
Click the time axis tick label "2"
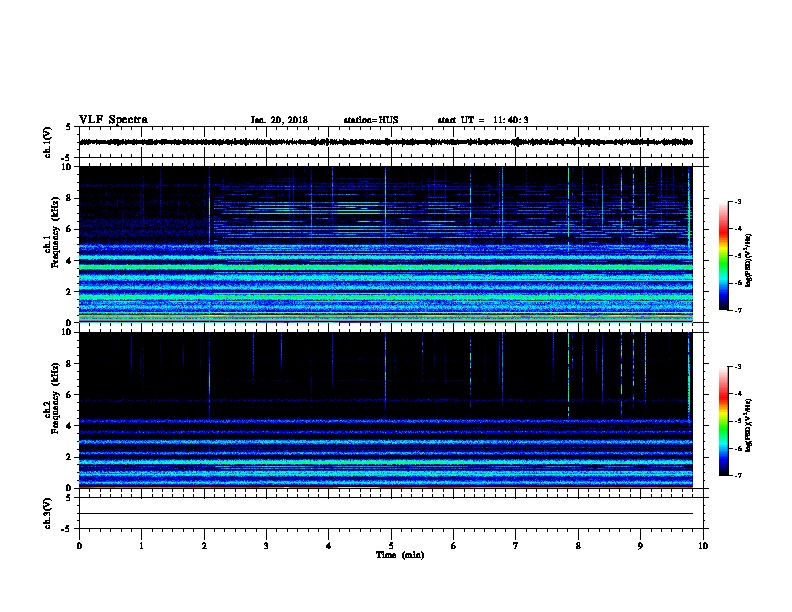(x=204, y=546)
